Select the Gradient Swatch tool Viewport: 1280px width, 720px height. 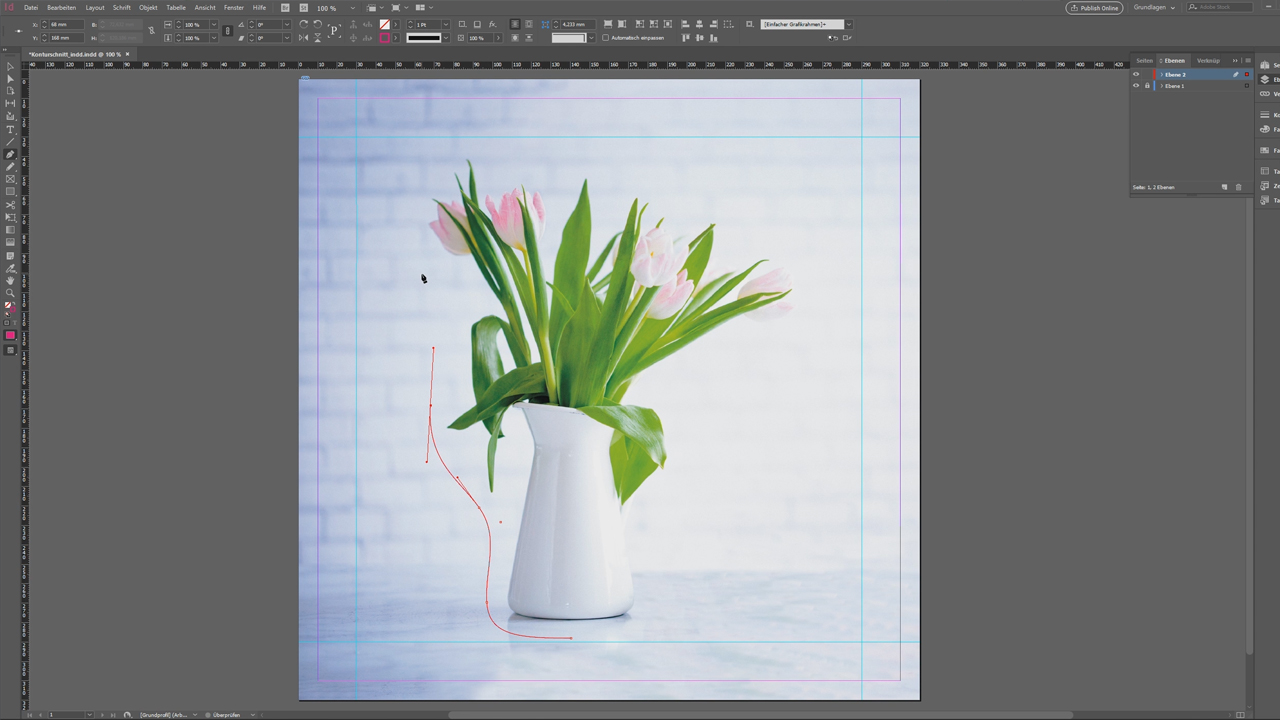pos(11,230)
